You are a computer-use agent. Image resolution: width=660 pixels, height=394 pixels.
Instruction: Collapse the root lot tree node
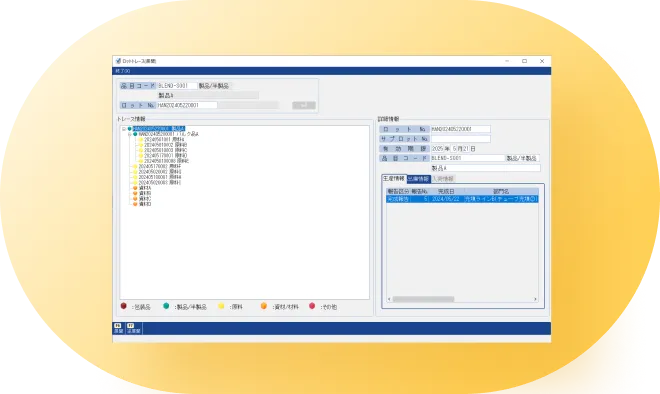click(124, 129)
